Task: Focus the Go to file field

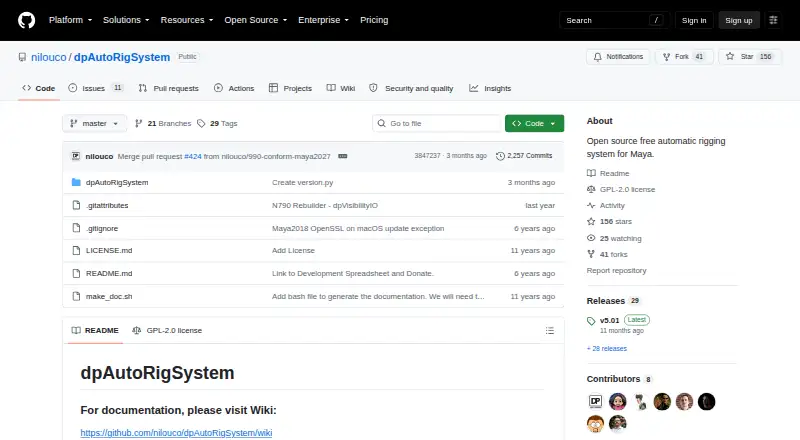Action: (x=437, y=124)
